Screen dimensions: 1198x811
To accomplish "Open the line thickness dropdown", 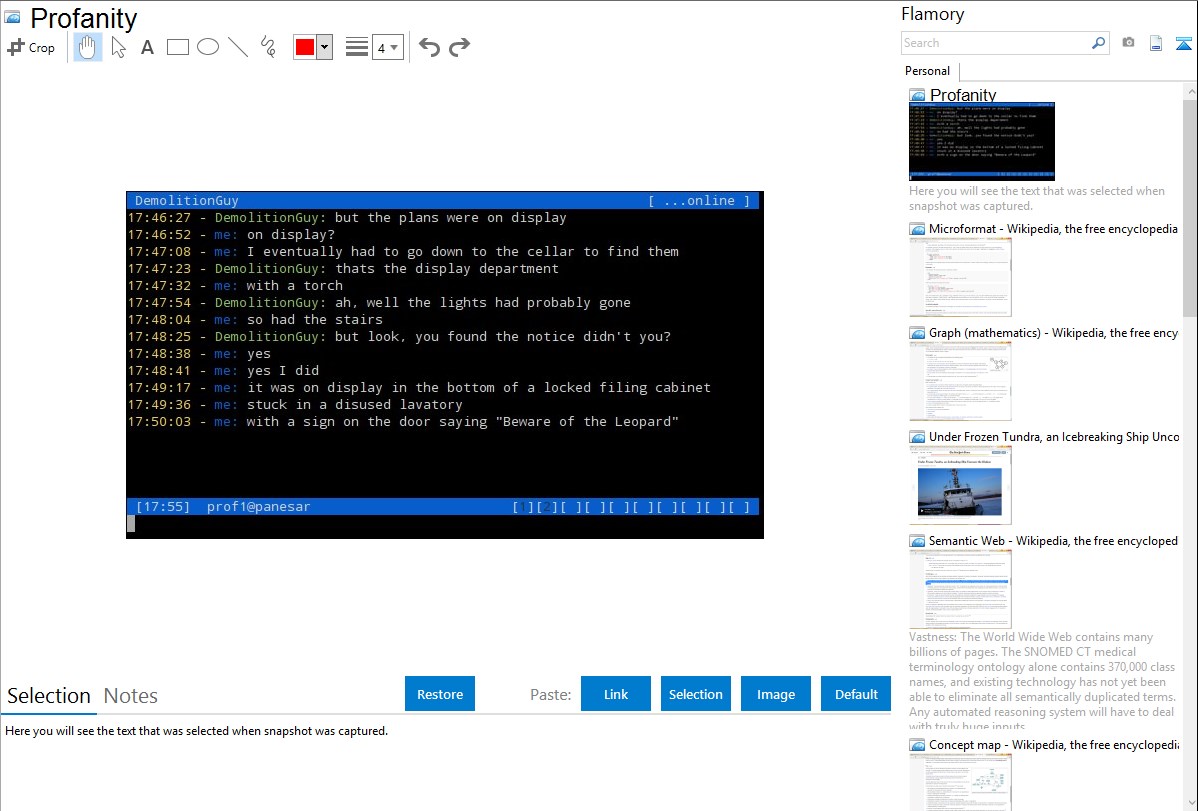I will (387, 47).
